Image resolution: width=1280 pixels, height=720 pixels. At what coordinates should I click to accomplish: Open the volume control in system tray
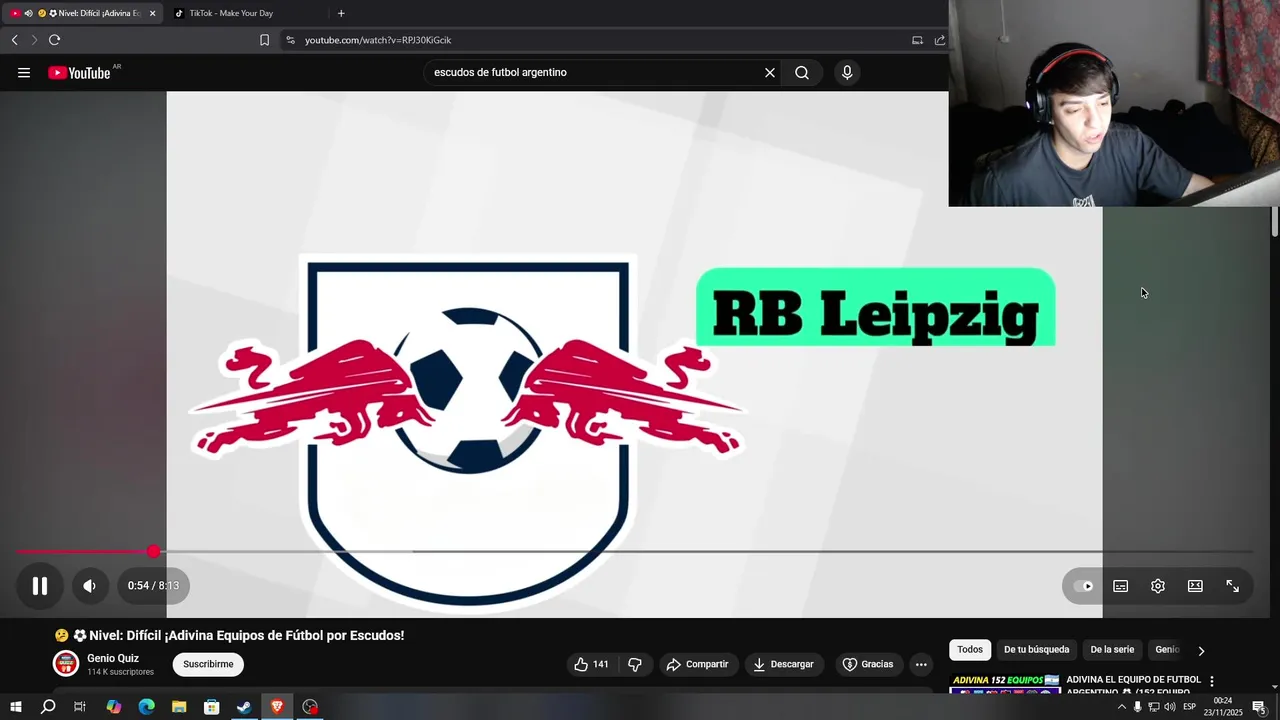click(x=1170, y=707)
